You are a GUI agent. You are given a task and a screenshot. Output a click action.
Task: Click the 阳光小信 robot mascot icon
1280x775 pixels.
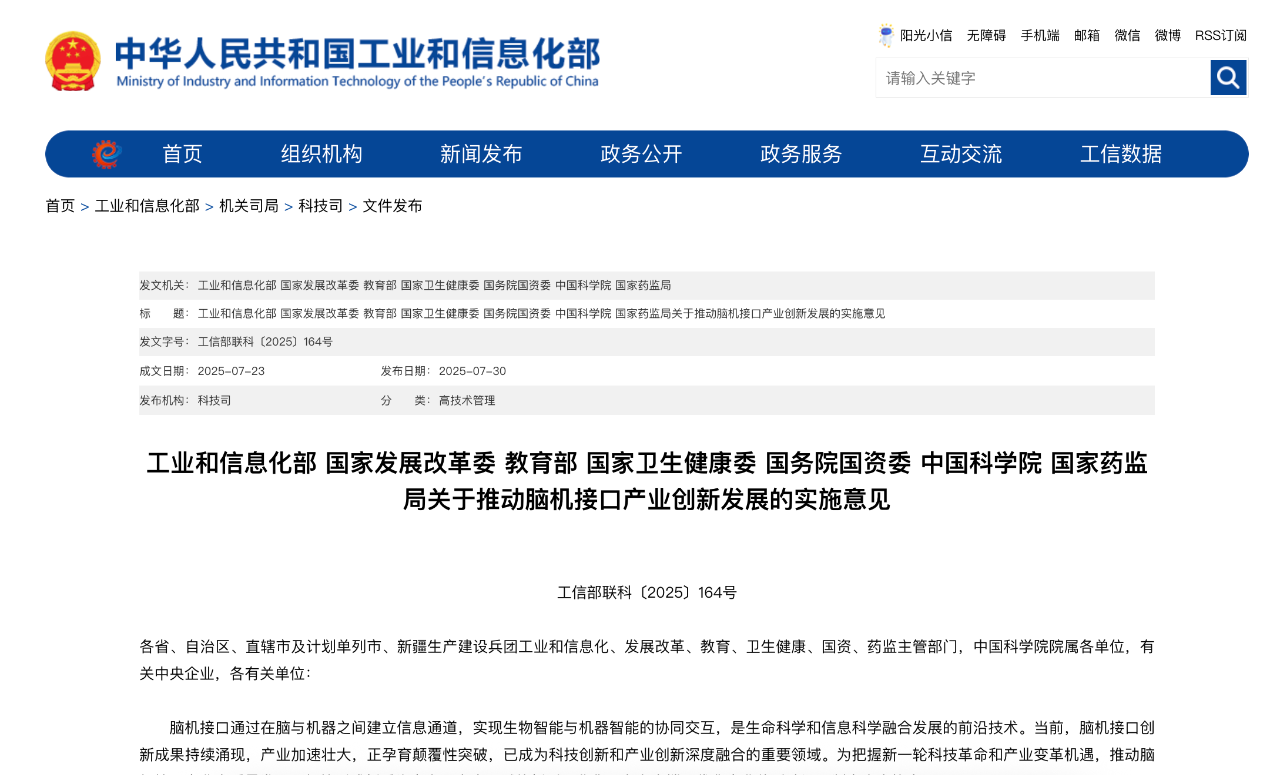click(x=886, y=35)
